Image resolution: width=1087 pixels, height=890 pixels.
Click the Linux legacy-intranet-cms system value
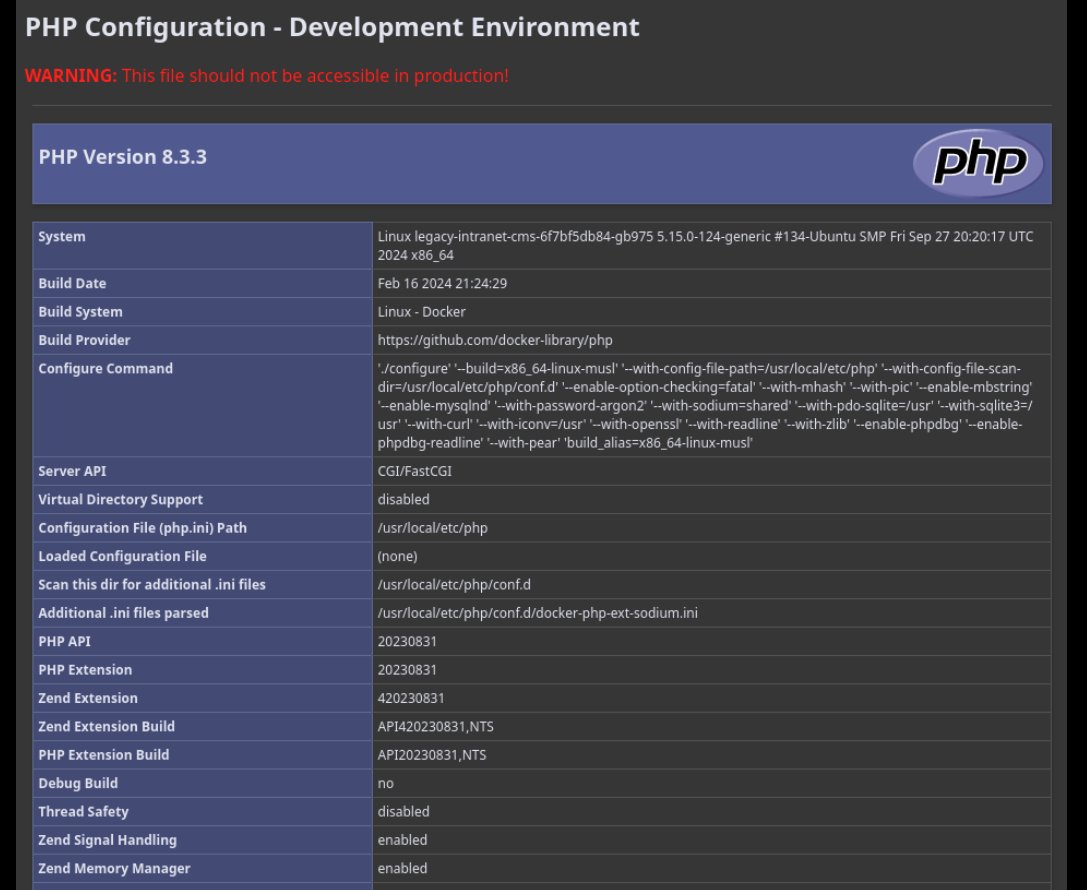click(x=704, y=245)
